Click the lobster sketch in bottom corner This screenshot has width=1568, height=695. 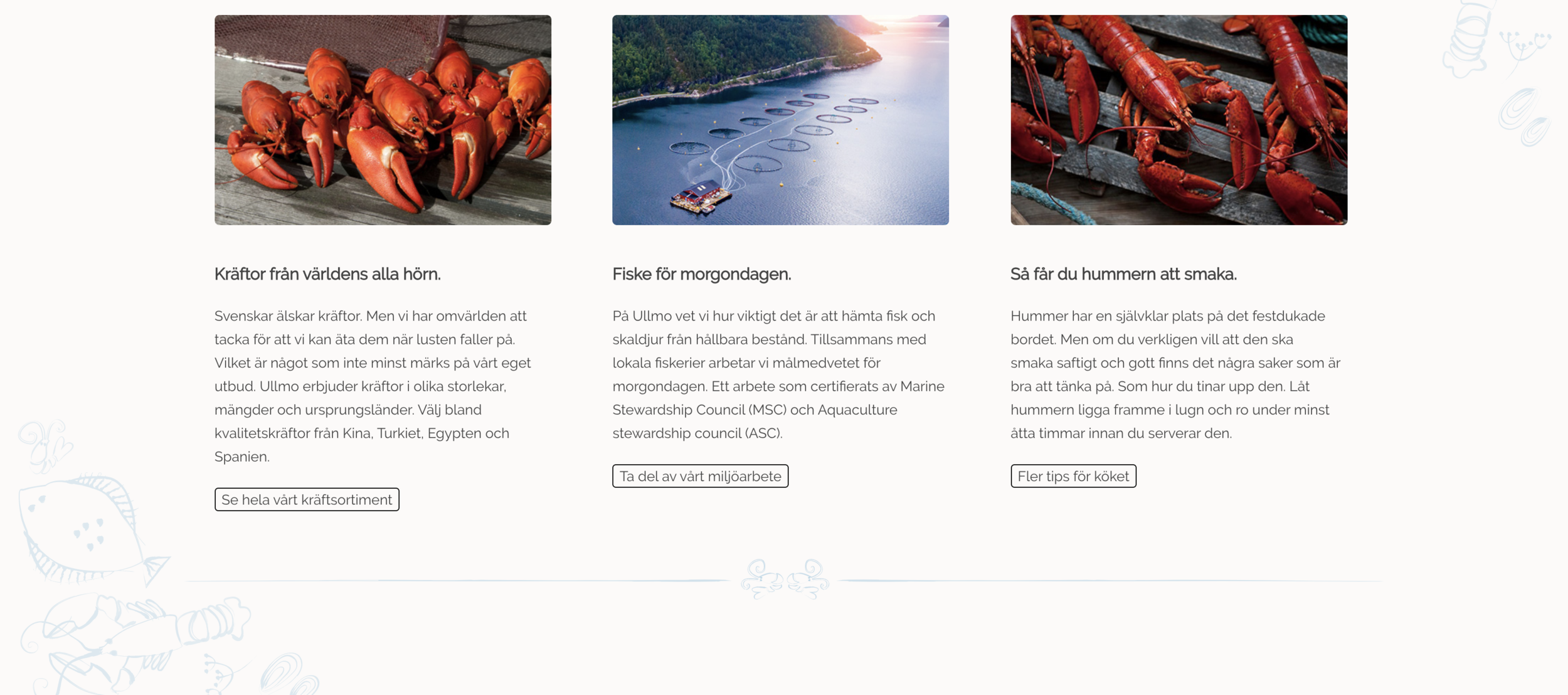(x=135, y=643)
